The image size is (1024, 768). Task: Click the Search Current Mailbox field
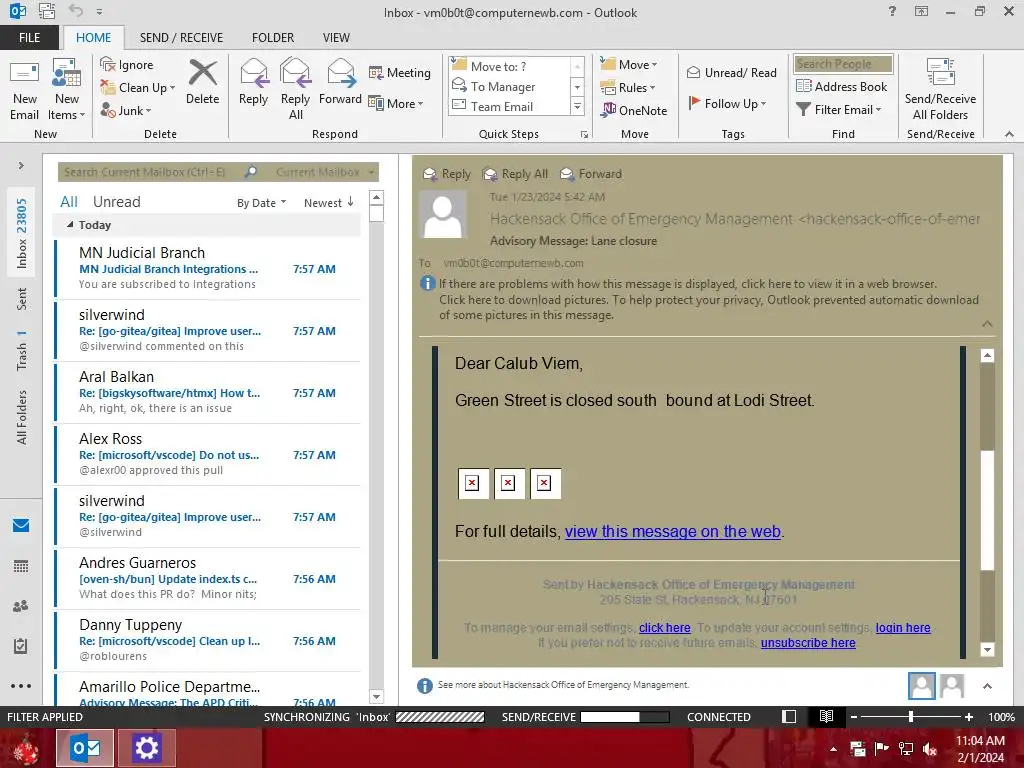pyautogui.click(x=150, y=172)
